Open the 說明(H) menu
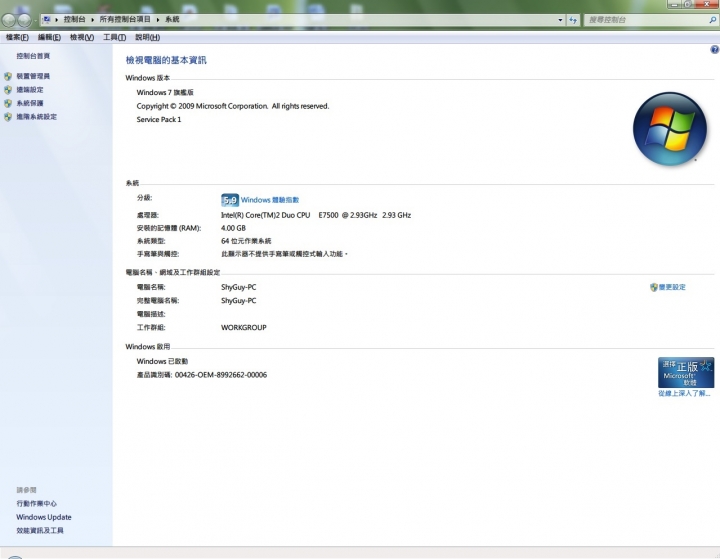The image size is (720, 559). click(x=147, y=37)
